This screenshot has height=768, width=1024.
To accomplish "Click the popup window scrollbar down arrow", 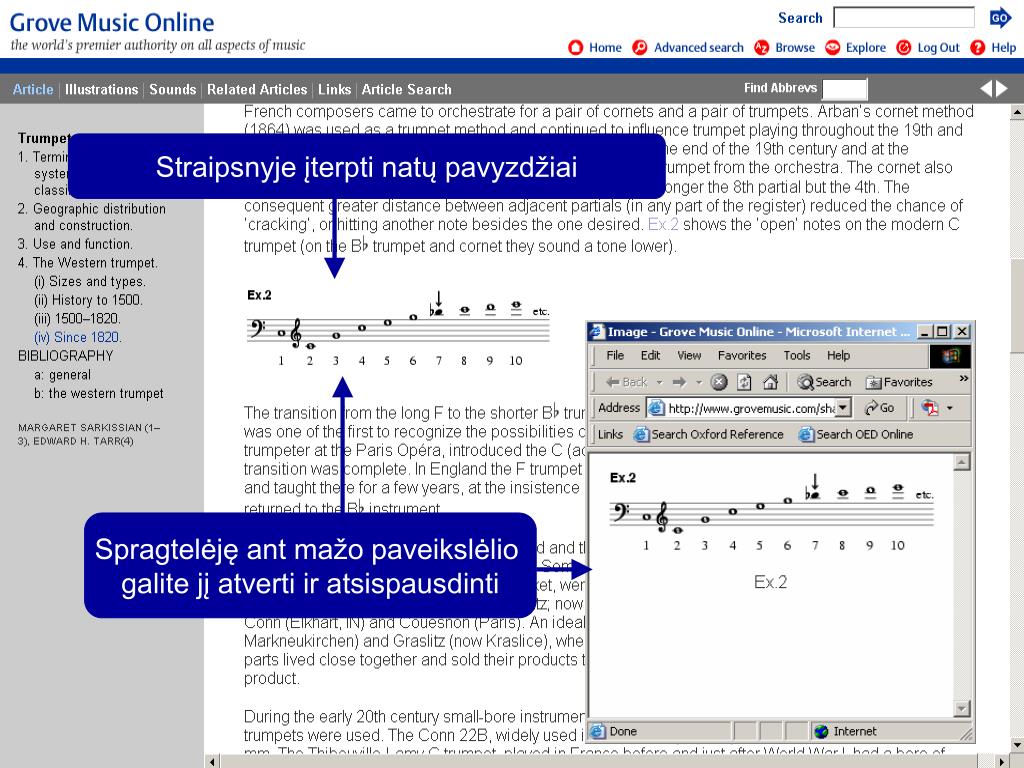I will tap(961, 709).
